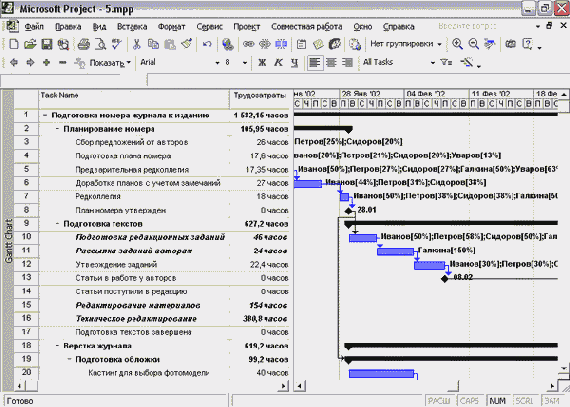
Task: Open the Сервис menu
Action: click(x=209, y=27)
